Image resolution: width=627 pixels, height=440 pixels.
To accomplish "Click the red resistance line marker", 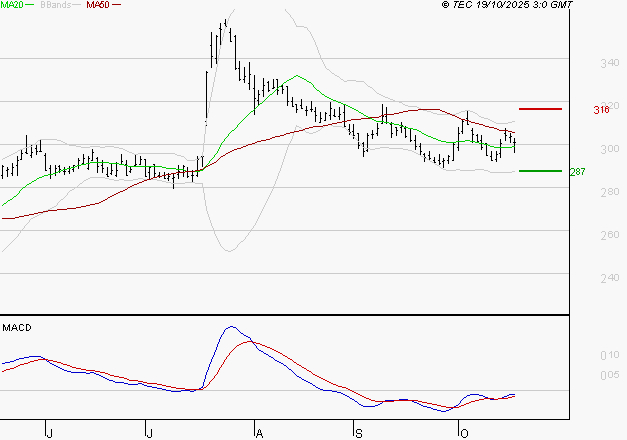I will coord(539,108).
